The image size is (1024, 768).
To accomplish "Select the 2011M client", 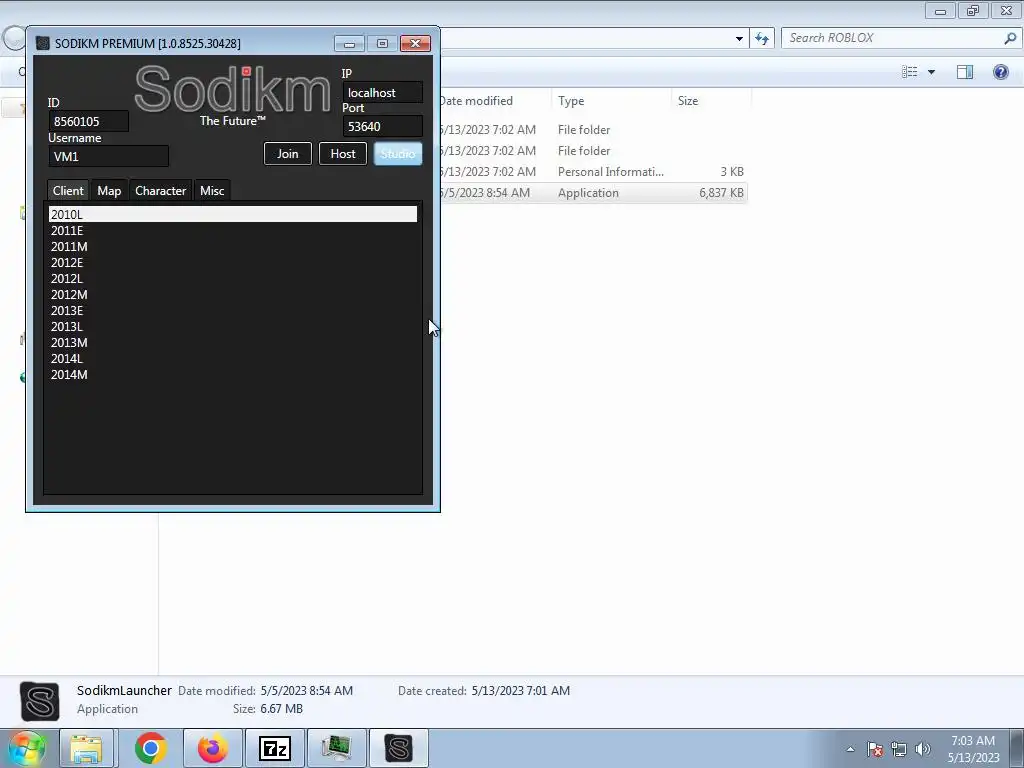I will pyautogui.click(x=232, y=246).
